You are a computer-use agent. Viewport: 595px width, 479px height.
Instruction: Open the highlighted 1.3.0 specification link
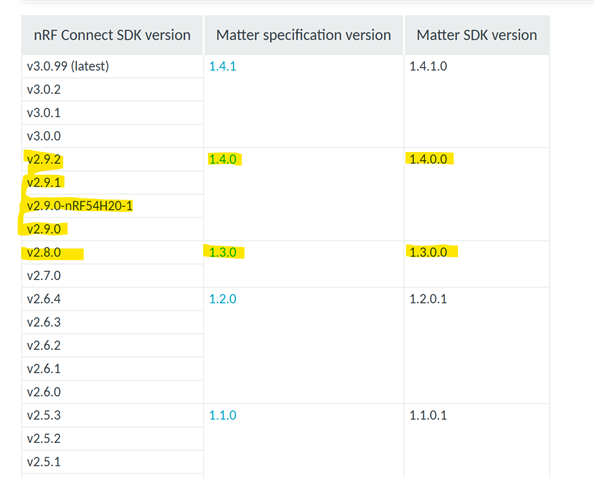click(223, 252)
